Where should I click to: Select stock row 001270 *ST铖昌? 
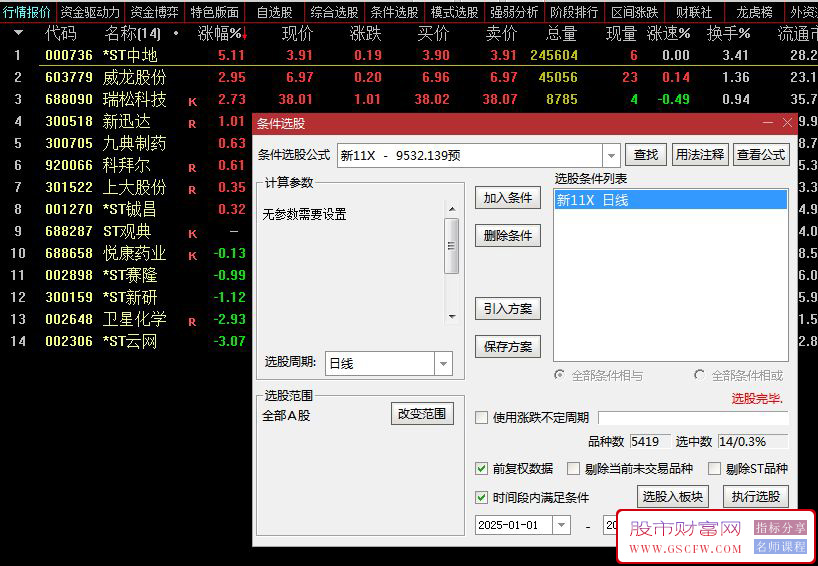[125, 209]
